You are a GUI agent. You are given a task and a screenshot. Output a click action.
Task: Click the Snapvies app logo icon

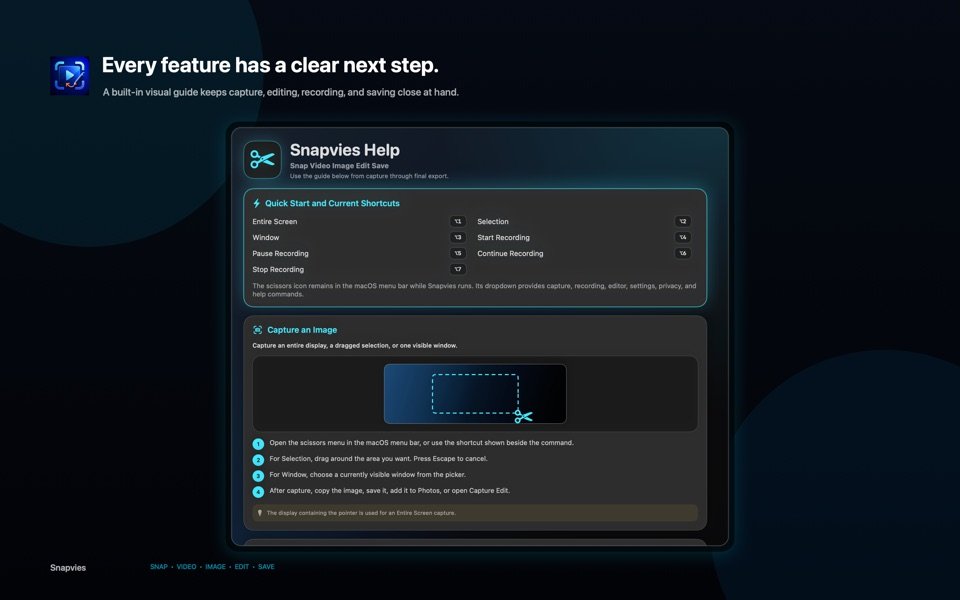point(70,76)
